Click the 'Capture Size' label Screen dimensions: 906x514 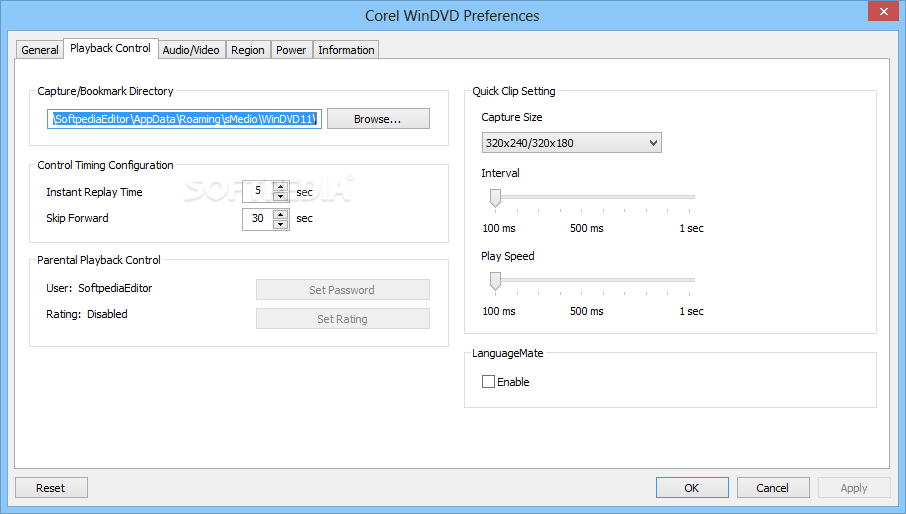(511, 117)
